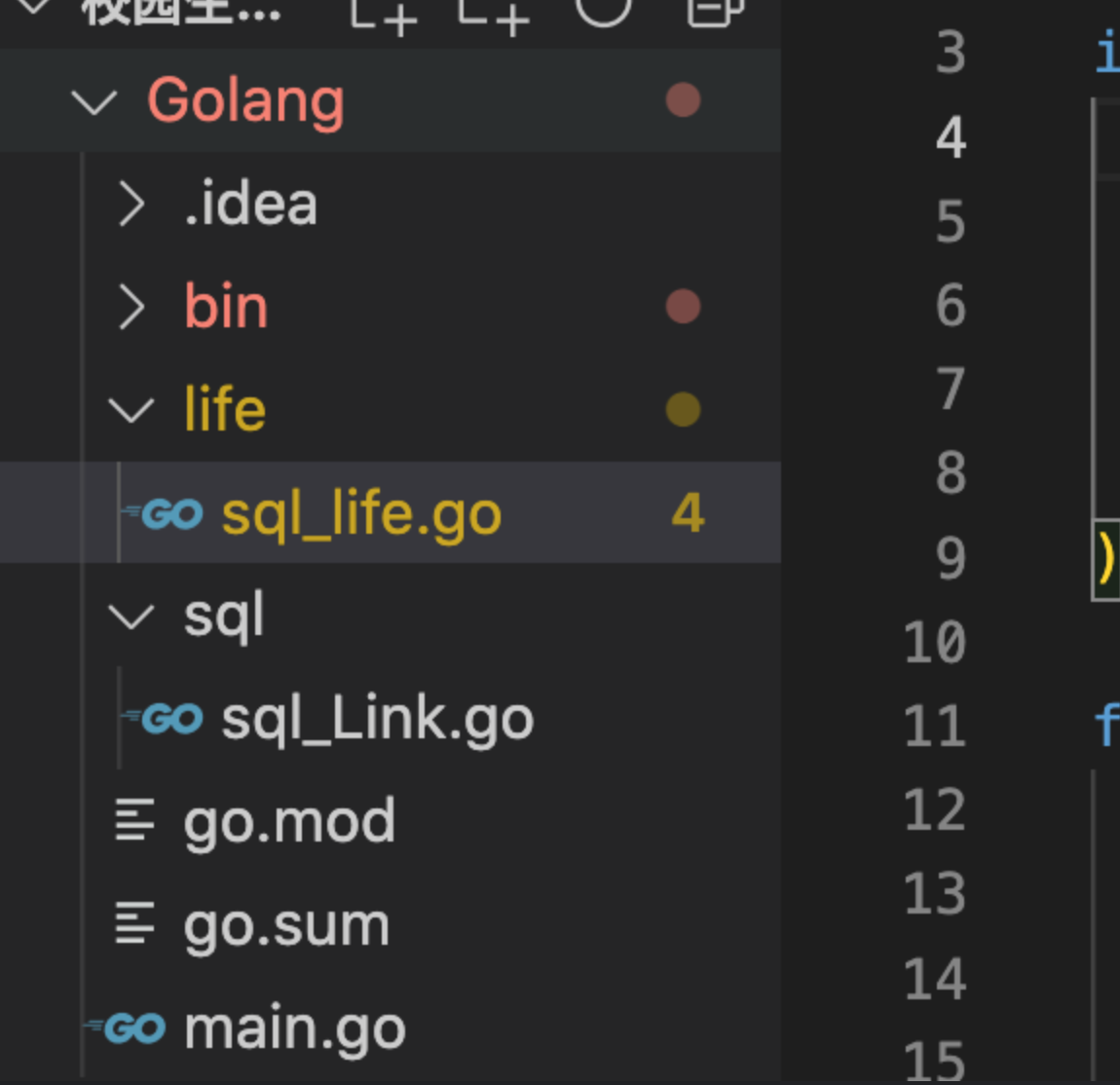Screen dimensions: 1120x1085
Task: Collapse the Golang root folder
Action: pos(94,101)
